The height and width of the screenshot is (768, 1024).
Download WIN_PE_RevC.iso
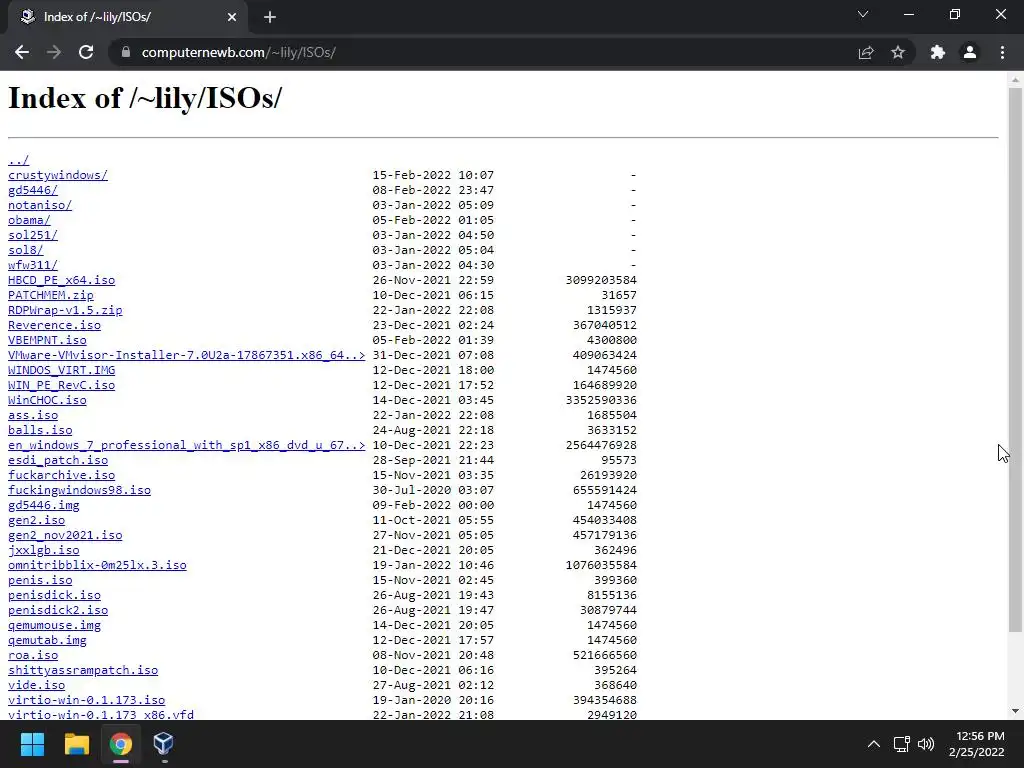pos(61,385)
